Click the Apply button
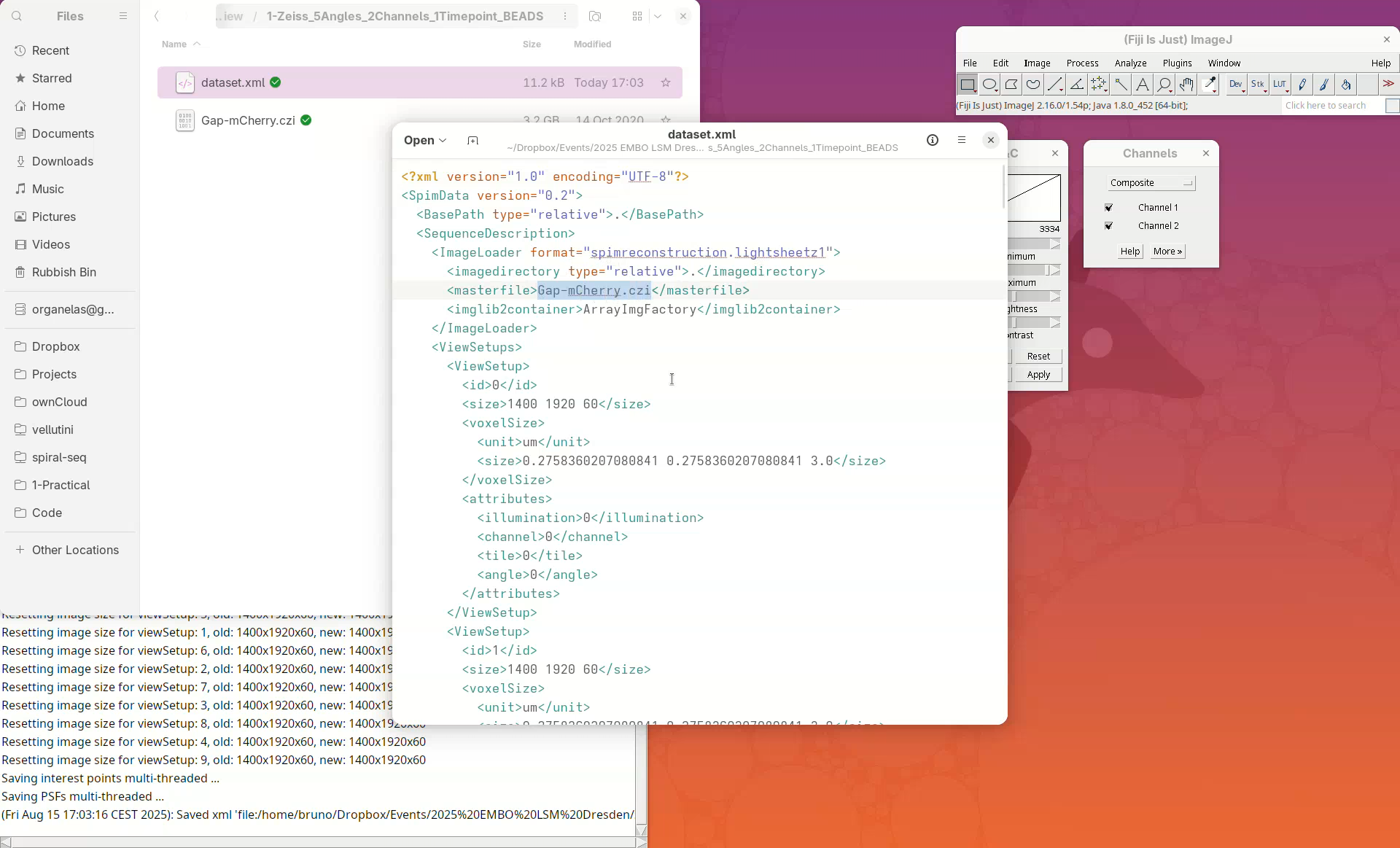Viewport: 1400px width, 848px height. tap(1038, 375)
